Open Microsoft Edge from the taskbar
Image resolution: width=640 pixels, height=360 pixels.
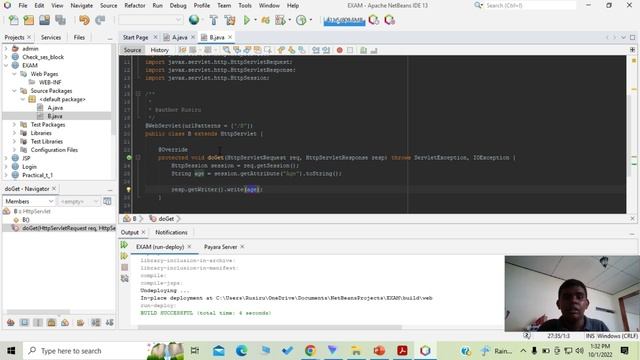242,351
